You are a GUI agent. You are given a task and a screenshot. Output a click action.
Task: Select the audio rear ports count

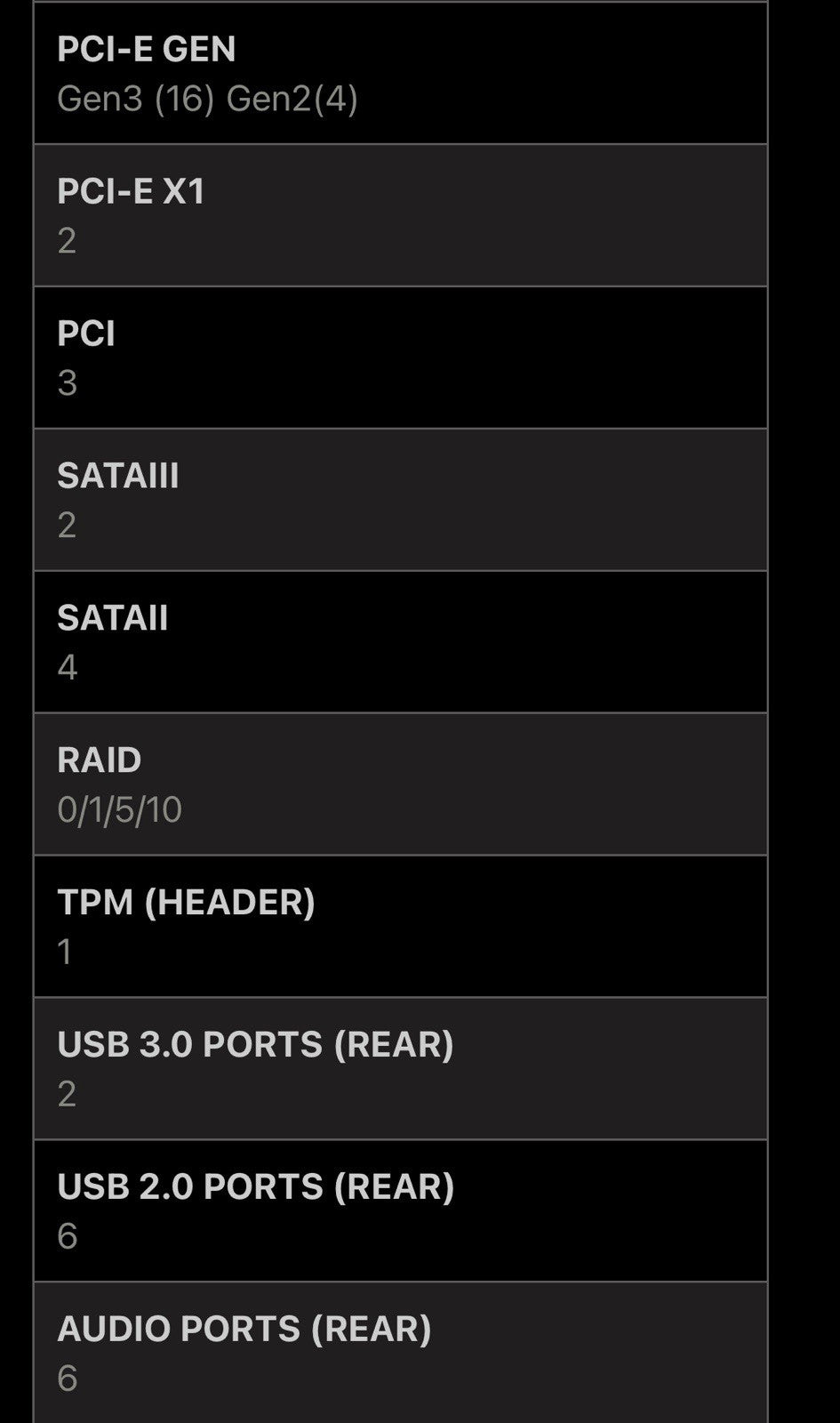[67, 1379]
